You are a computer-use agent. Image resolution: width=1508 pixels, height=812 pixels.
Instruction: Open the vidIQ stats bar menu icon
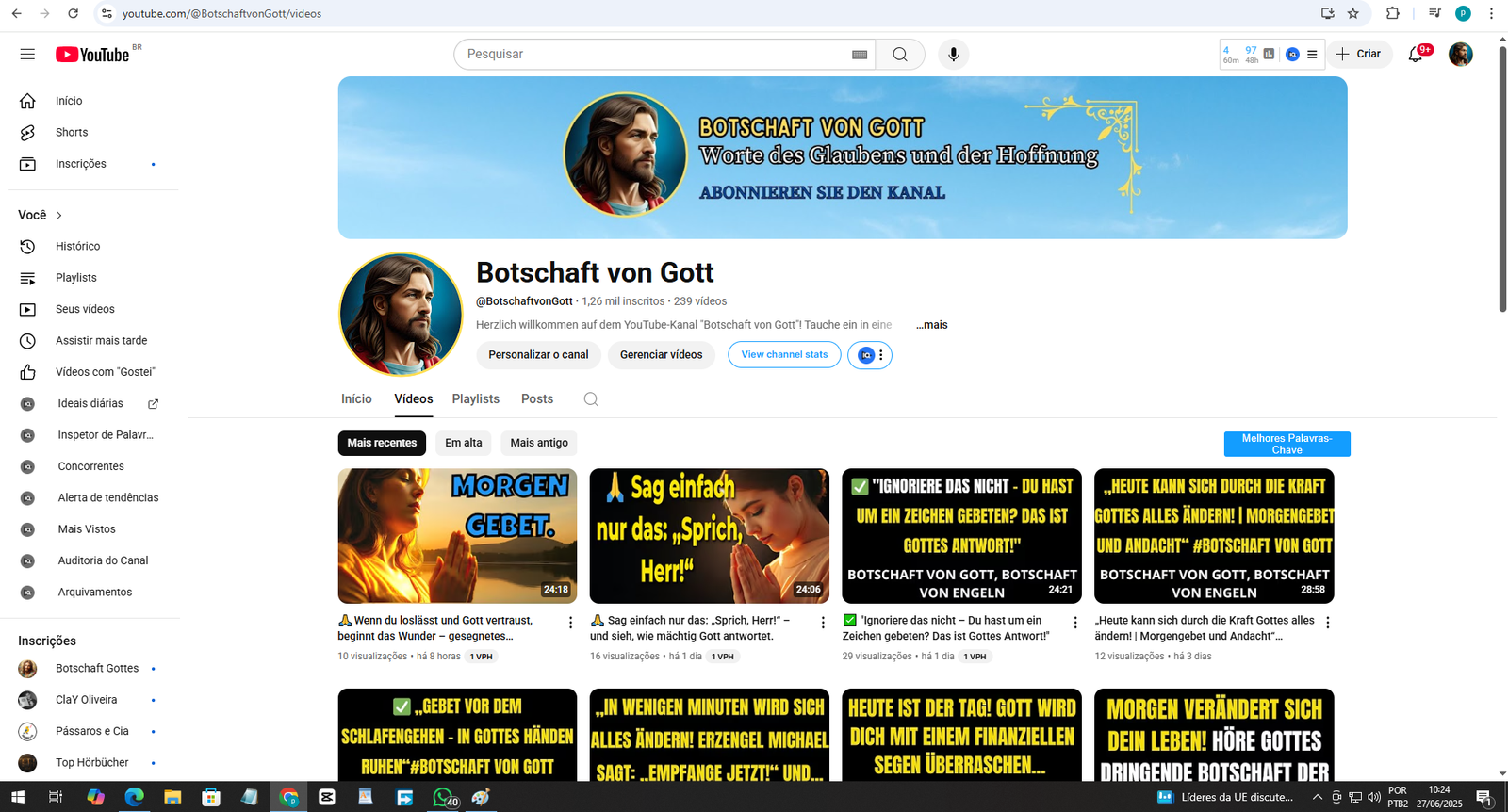[1312, 55]
